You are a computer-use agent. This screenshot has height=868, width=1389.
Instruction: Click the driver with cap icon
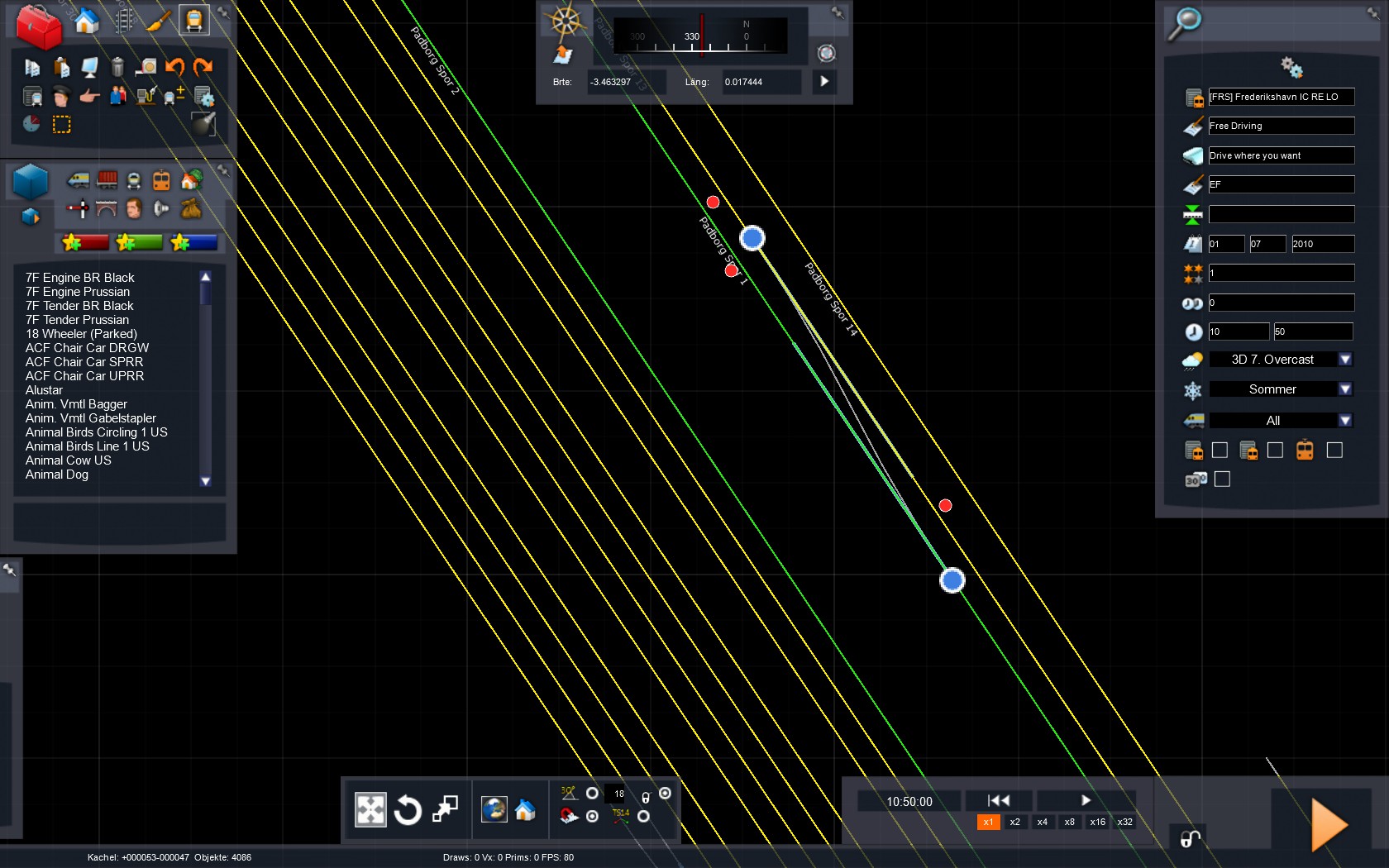[61, 97]
